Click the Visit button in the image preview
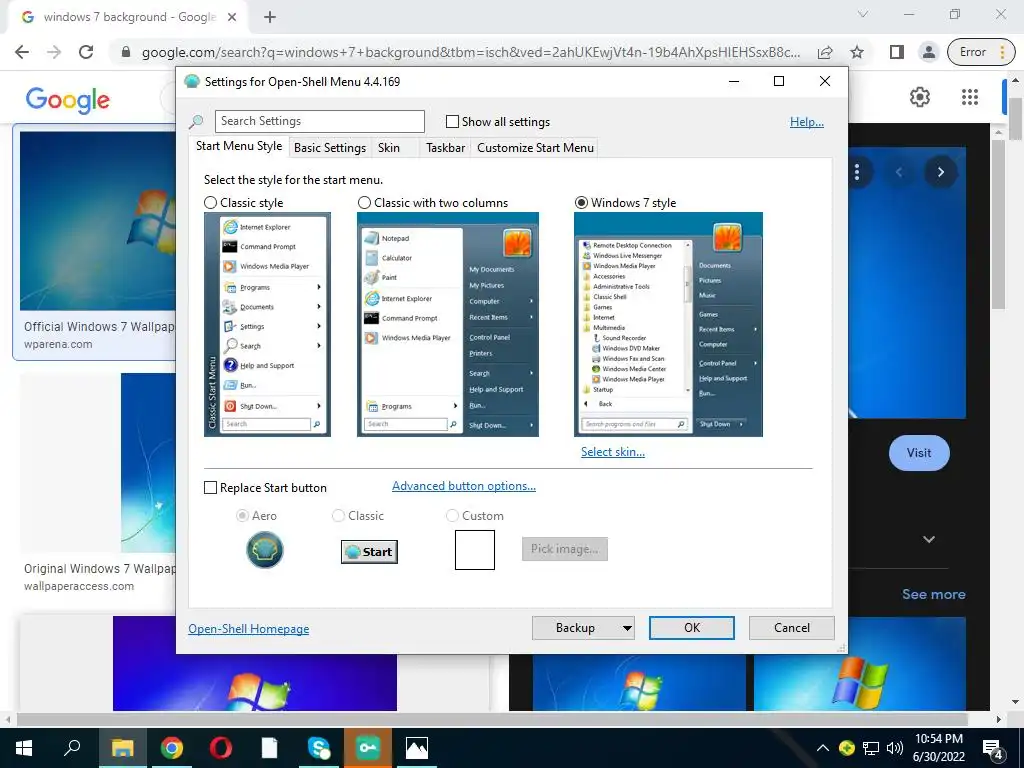This screenshot has height=768, width=1024. point(919,453)
